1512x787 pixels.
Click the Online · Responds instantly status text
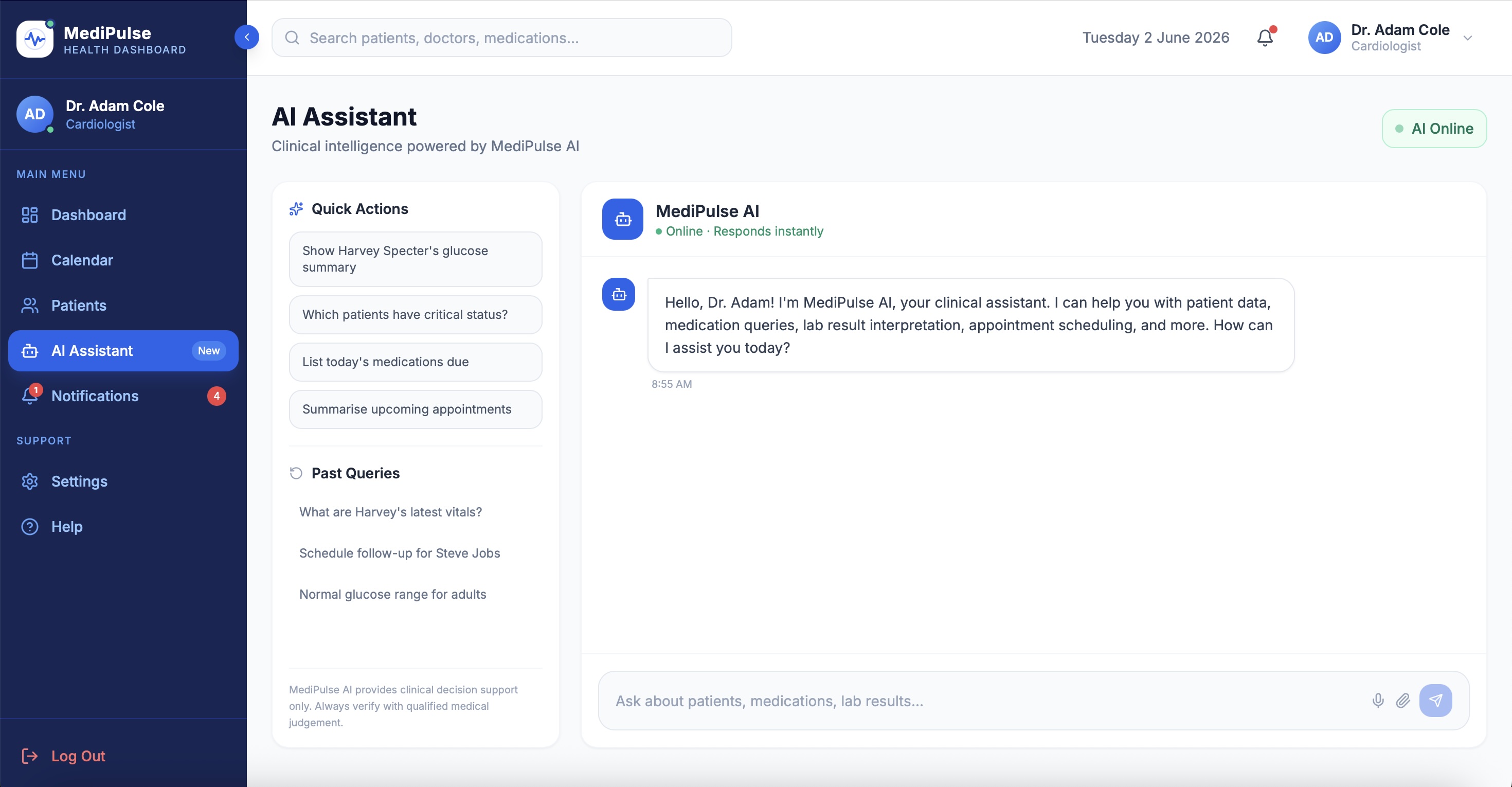(744, 231)
